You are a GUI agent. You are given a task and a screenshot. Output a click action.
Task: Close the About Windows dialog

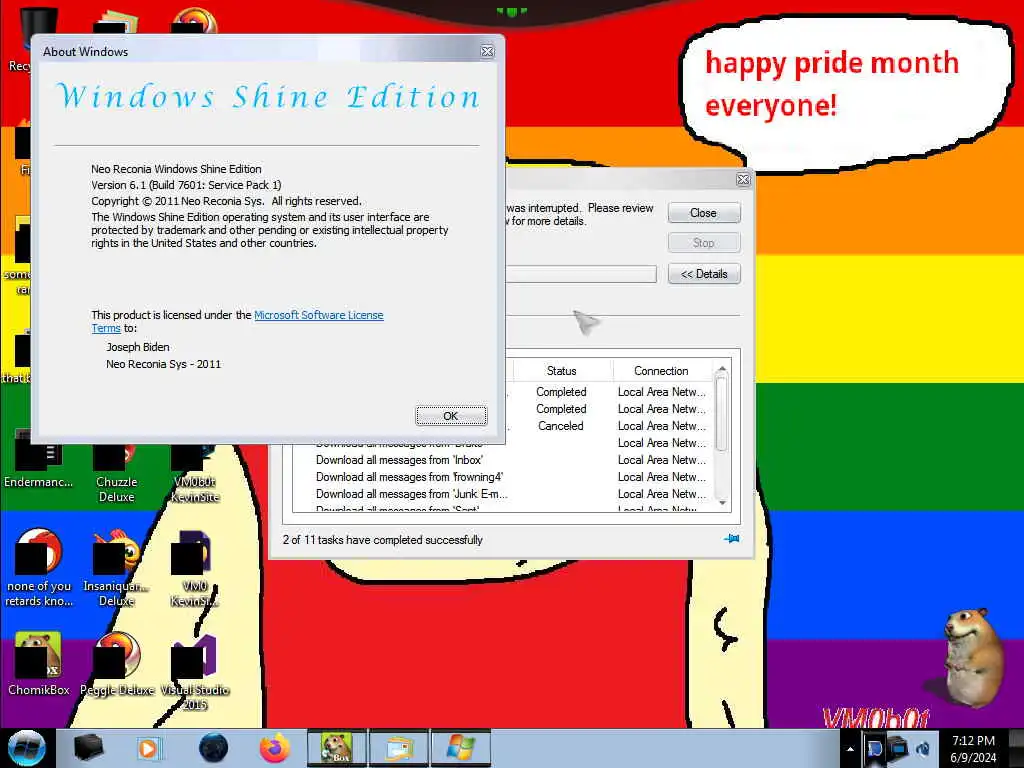[487, 51]
